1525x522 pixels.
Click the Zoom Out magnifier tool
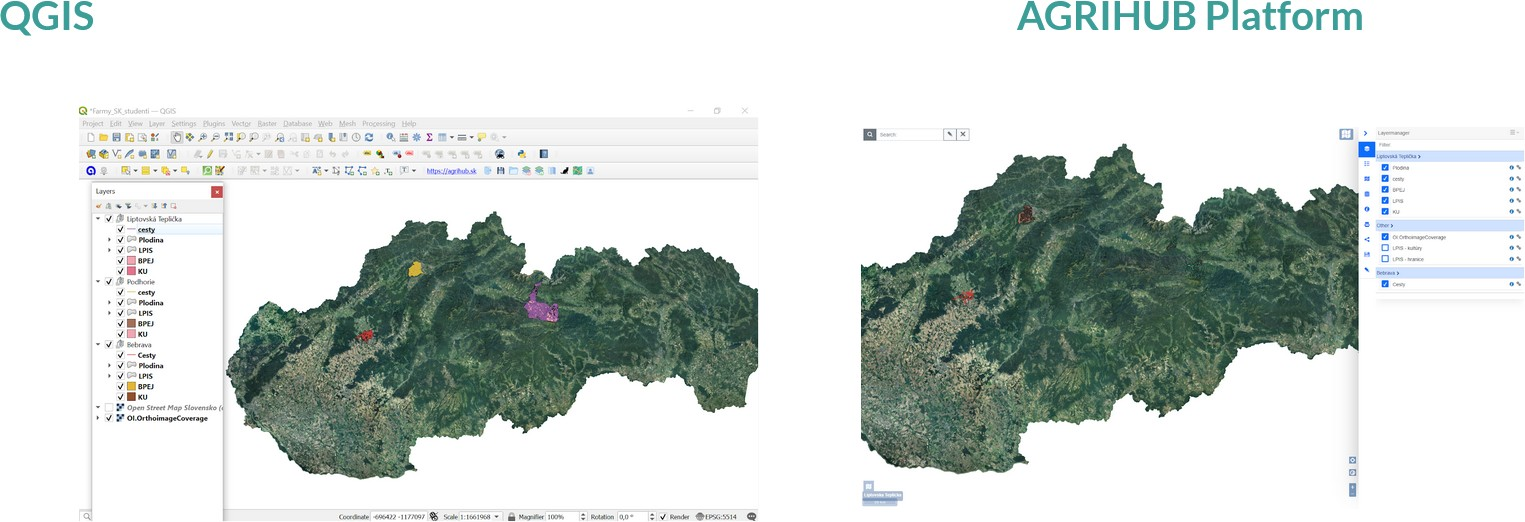(215, 137)
